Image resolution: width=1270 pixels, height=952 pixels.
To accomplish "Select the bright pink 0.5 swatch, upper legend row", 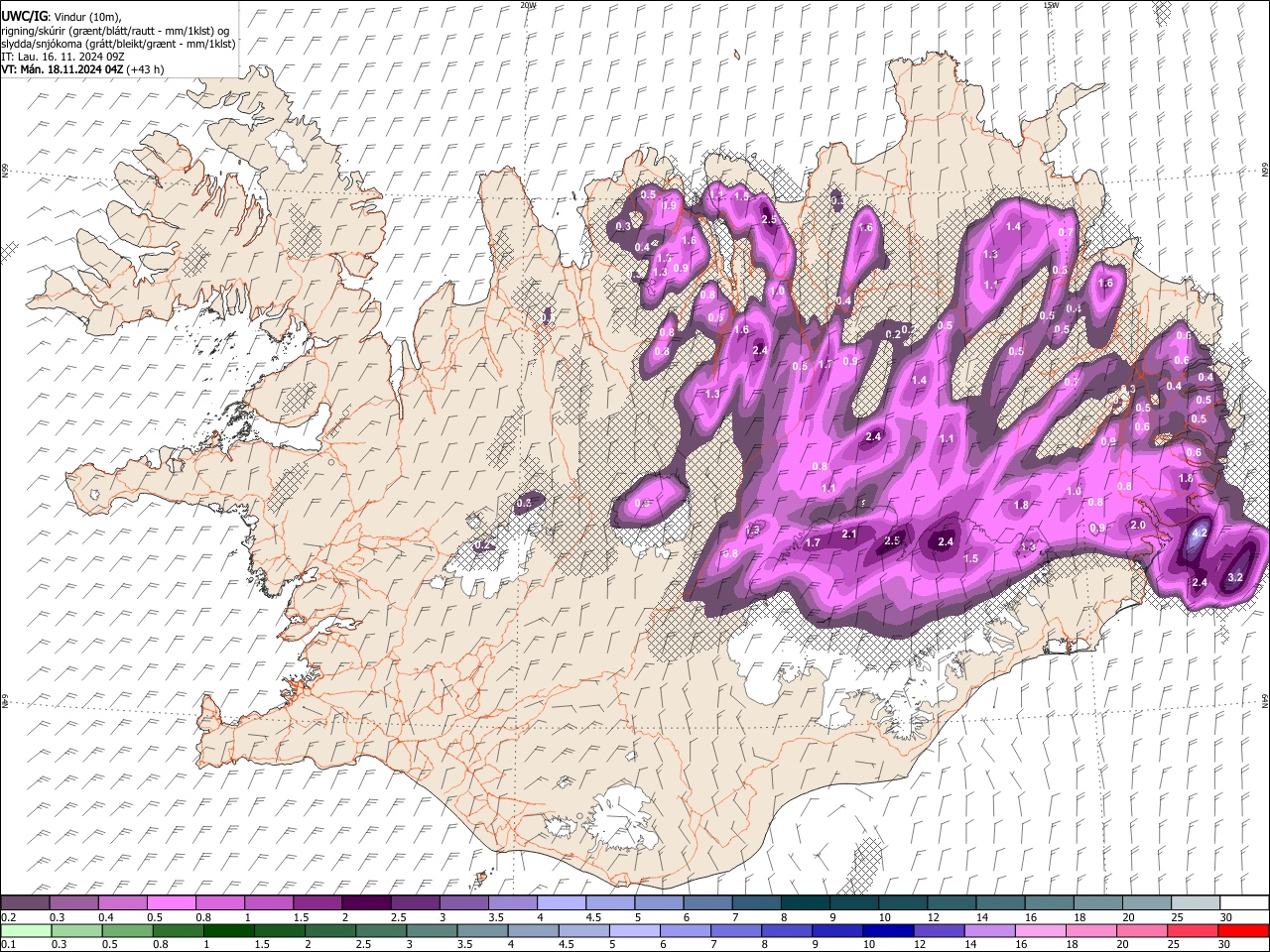I will tap(171, 902).
